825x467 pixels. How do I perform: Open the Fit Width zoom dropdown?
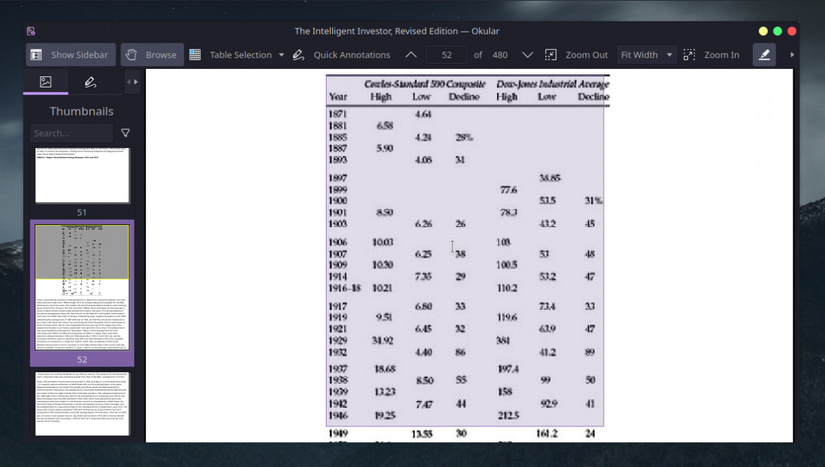[x=646, y=55]
